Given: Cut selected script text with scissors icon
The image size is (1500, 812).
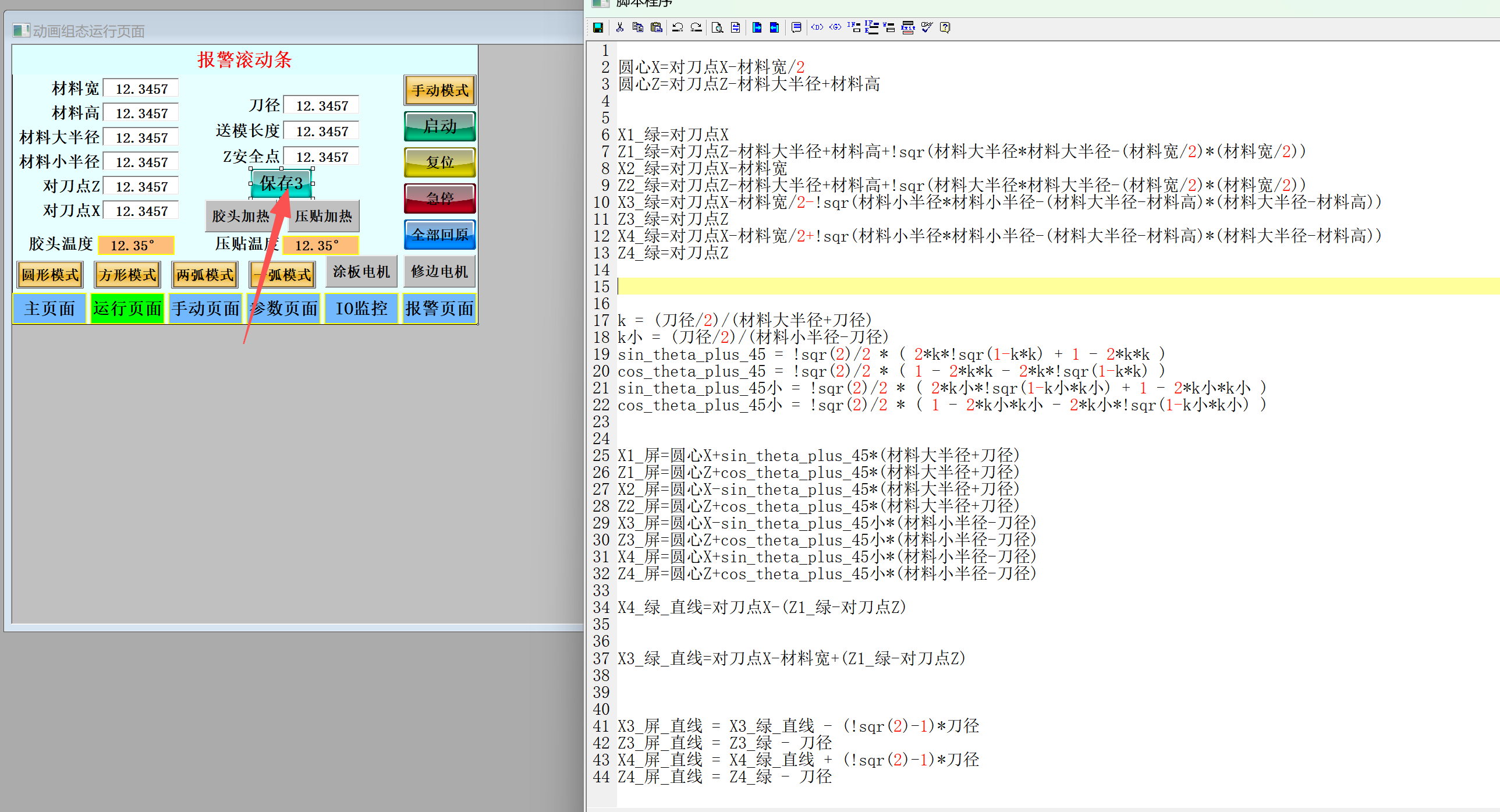Looking at the screenshot, I should coord(619,27).
